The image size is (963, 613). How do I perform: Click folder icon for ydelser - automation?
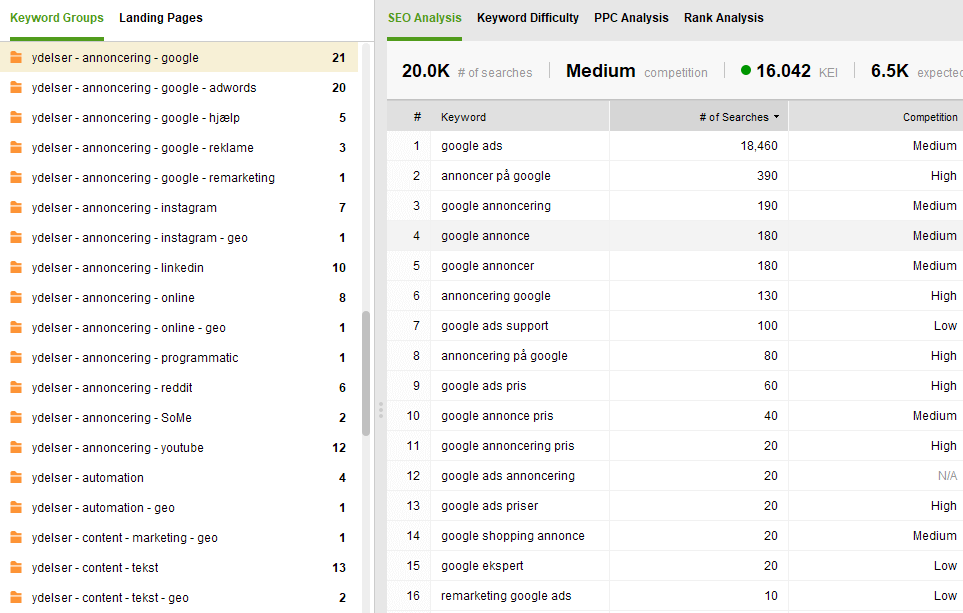[16, 478]
